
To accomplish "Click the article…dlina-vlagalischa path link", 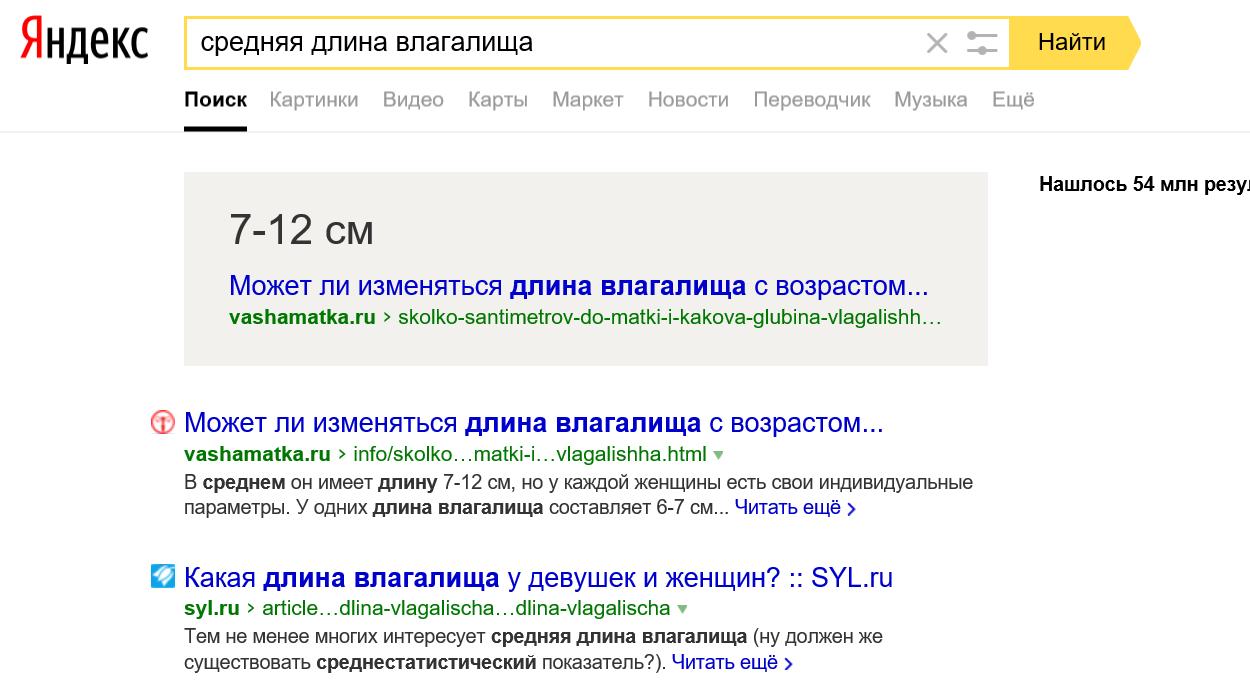I will tap(466, 608).
